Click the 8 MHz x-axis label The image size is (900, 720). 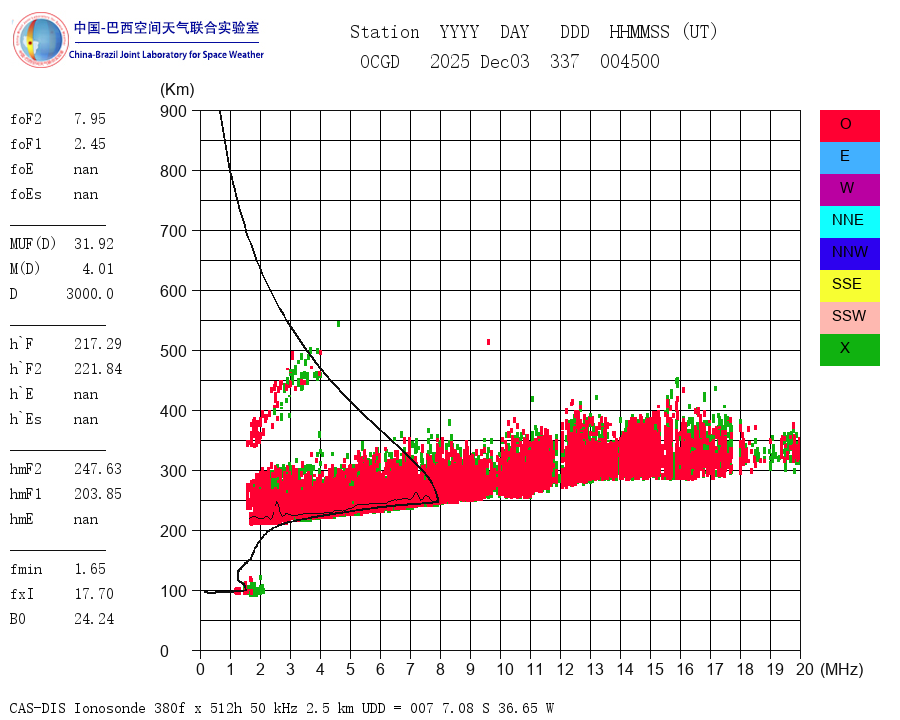point(440,669)
